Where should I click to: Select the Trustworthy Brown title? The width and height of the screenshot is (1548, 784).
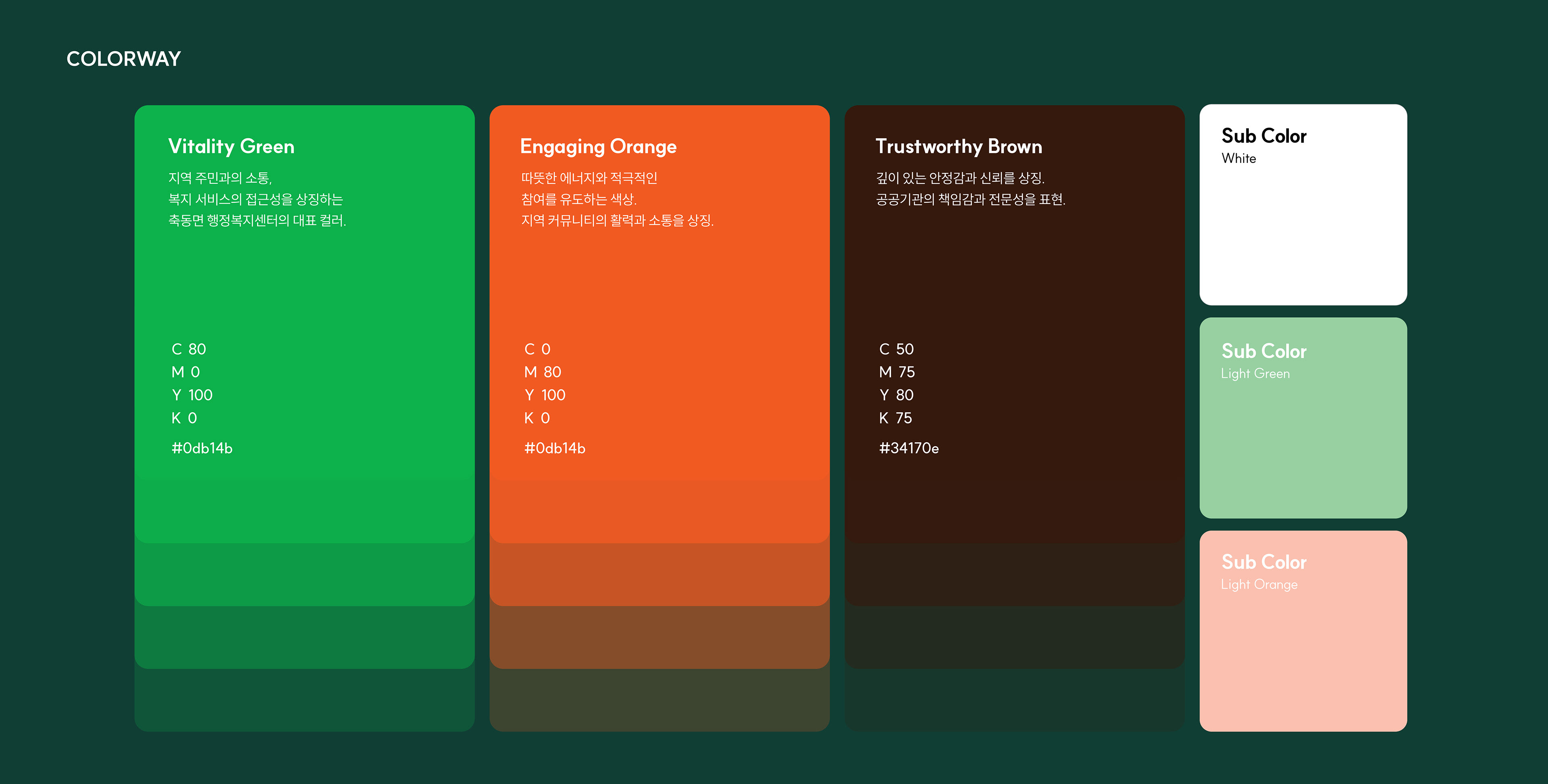959,147
